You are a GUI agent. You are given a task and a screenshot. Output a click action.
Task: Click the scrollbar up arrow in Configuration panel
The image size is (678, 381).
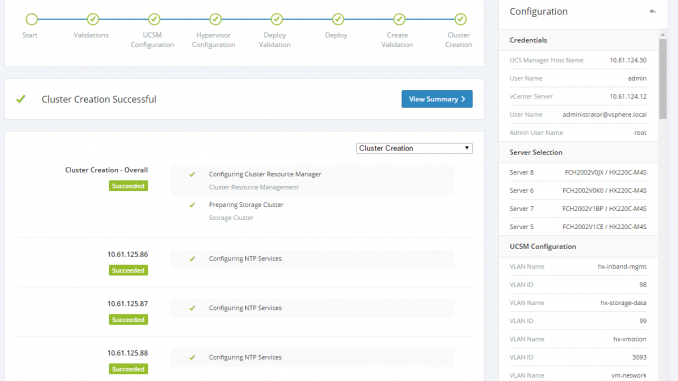pos(662,34)
